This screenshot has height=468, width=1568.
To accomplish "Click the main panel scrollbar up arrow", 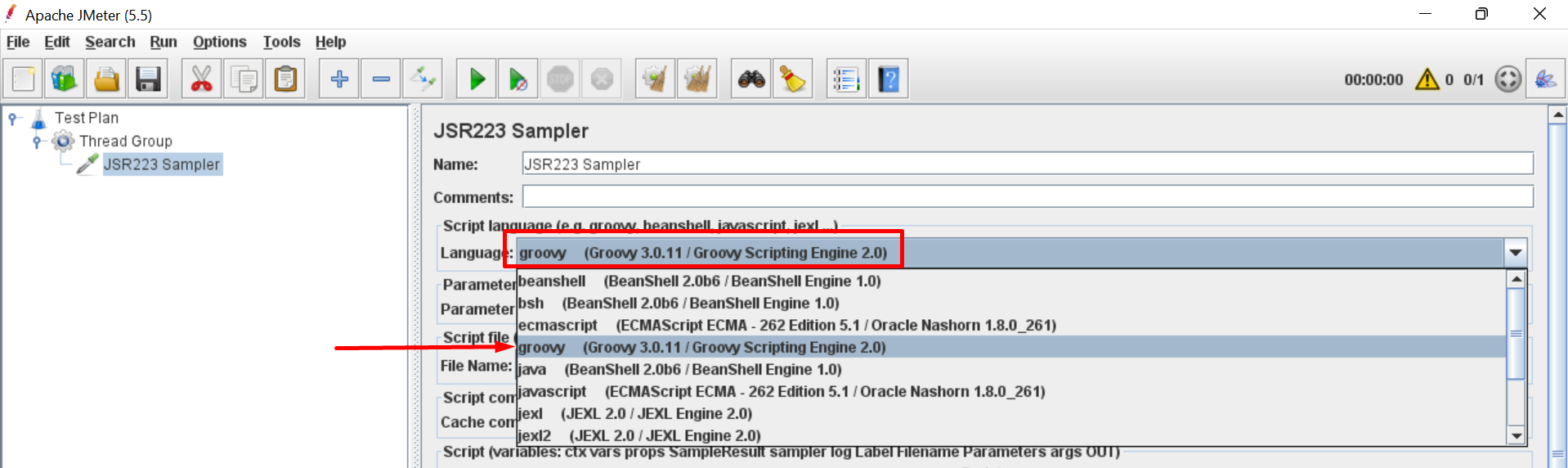I will coord(1557,115).
